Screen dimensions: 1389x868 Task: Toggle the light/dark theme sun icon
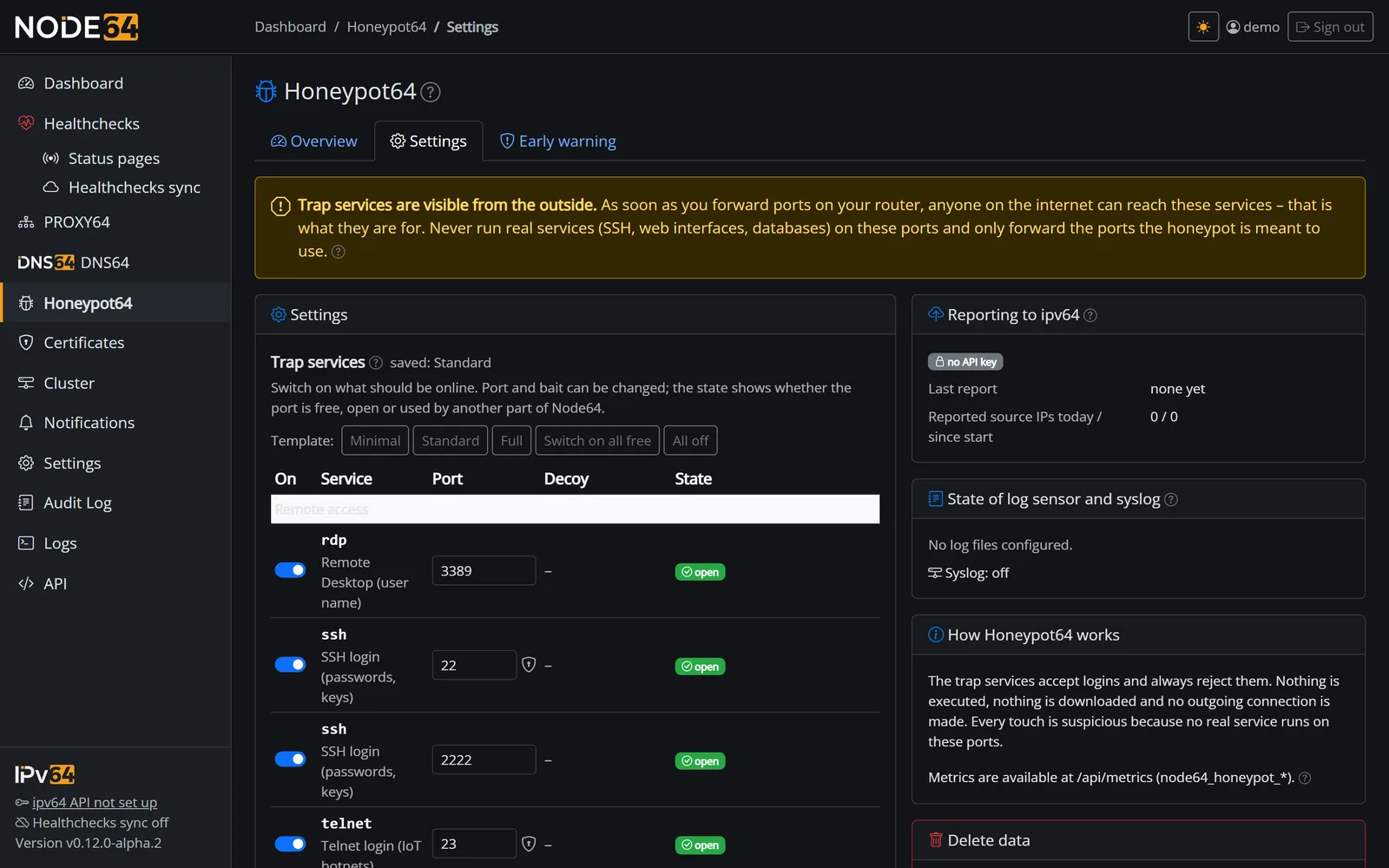(x=1203, y=27)
